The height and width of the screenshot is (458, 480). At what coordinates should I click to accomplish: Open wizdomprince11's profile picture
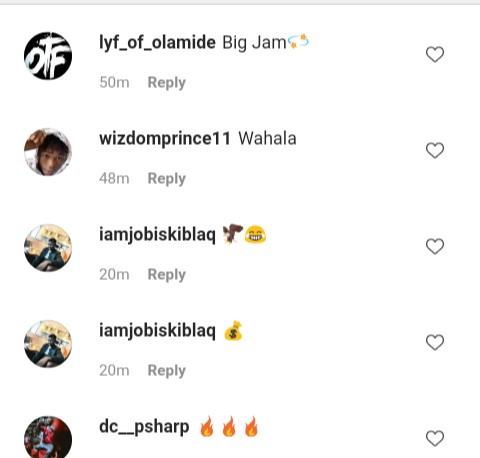(x=48, y=152)
